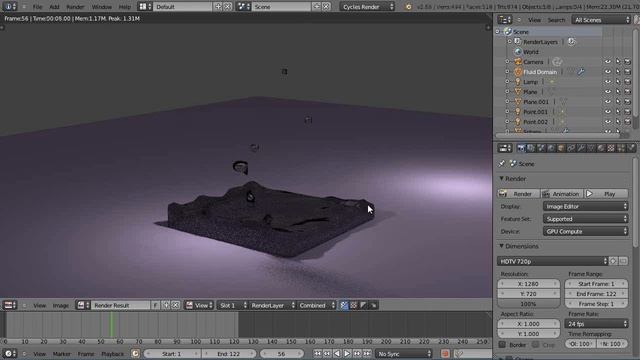Click the add render preset plus icon
Image resolution: width=640 pixels, height=360 pixels.
(613, 261)
